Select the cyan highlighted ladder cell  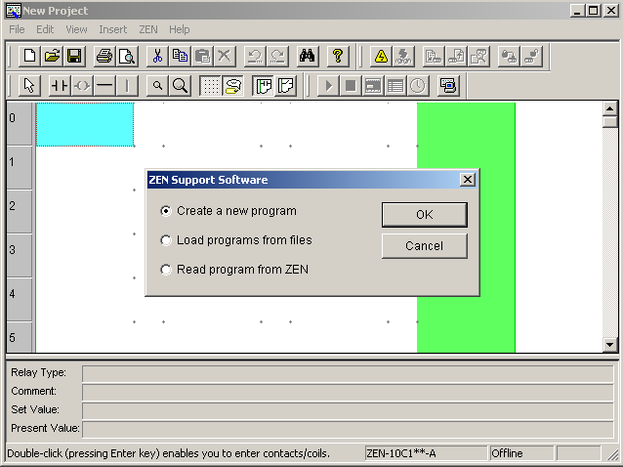85,124
